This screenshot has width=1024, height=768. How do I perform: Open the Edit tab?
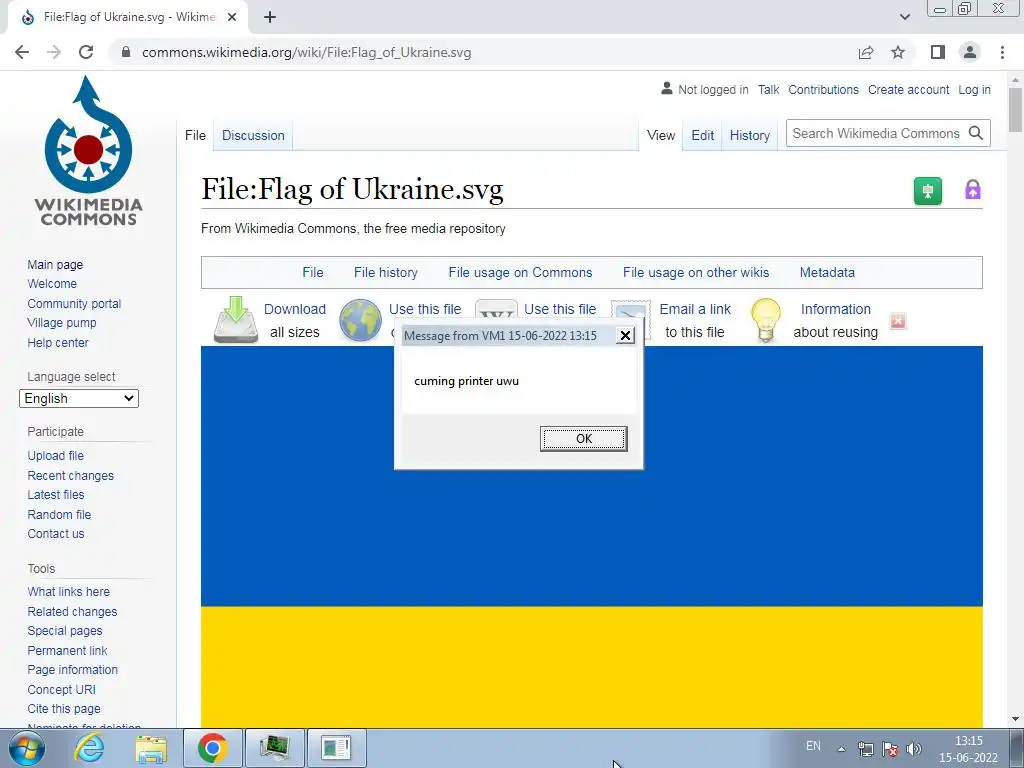(703, 135)
